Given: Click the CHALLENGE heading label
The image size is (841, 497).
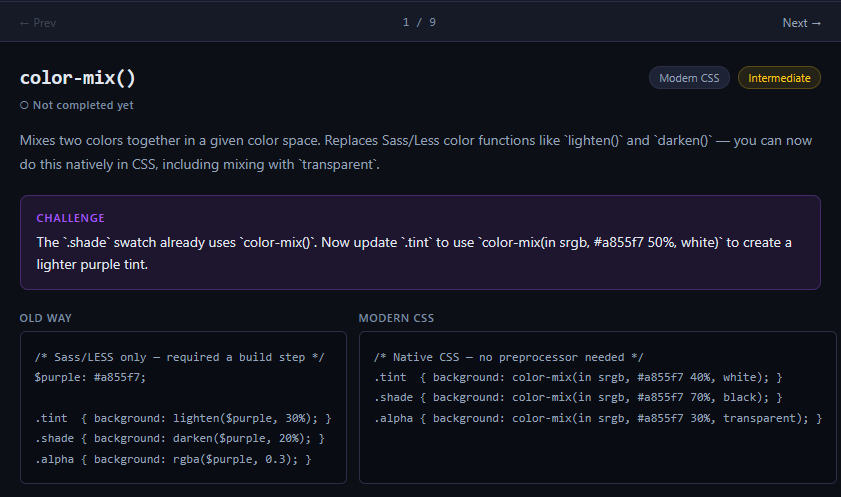Looking at the screenshot, I should [70, 218].
